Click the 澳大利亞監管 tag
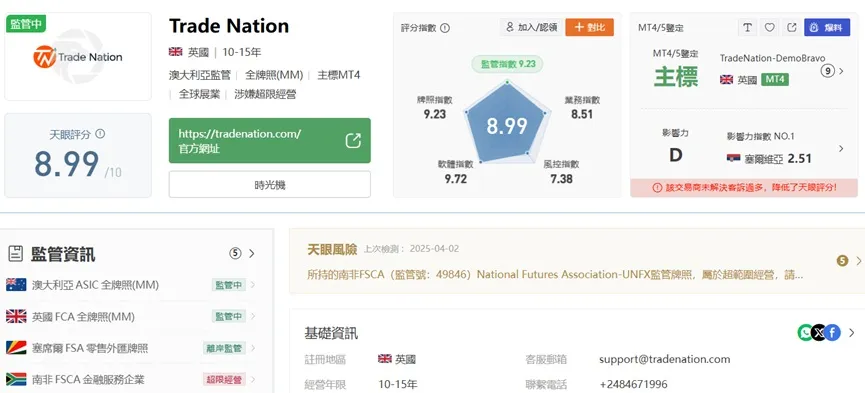Screen dimensions: 865x393 (199, 75)
